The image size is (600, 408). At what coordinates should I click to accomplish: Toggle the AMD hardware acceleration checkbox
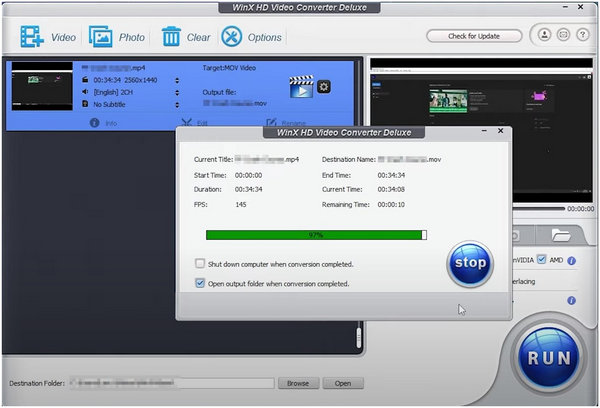point(541,259)
